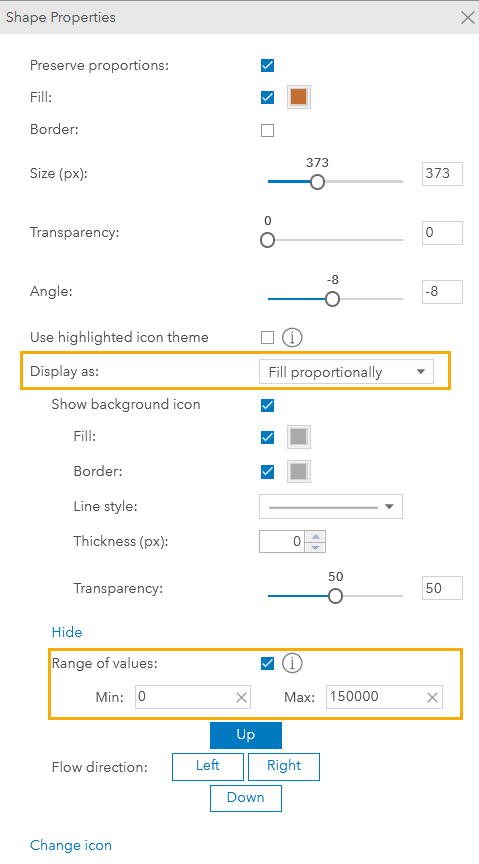Disable the Range of values checkbox
This screenshot has height=864, width=479.
267,663
